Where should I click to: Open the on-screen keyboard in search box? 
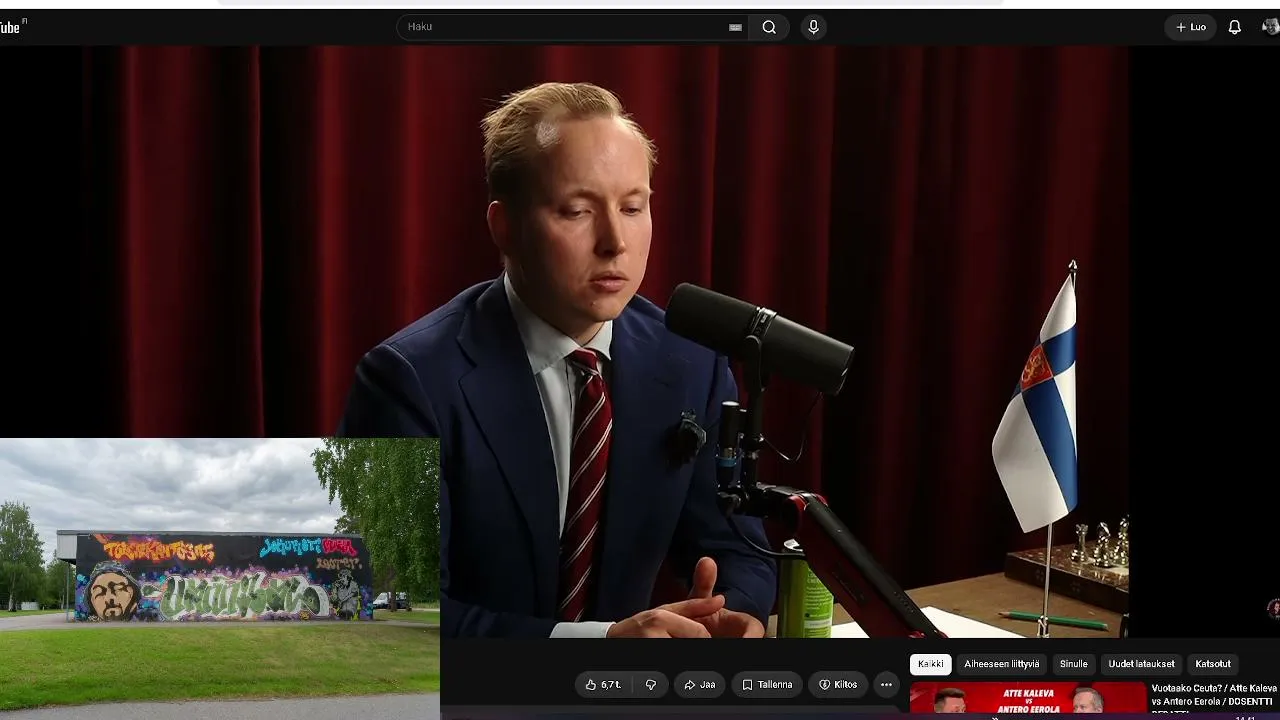point(735,27)
